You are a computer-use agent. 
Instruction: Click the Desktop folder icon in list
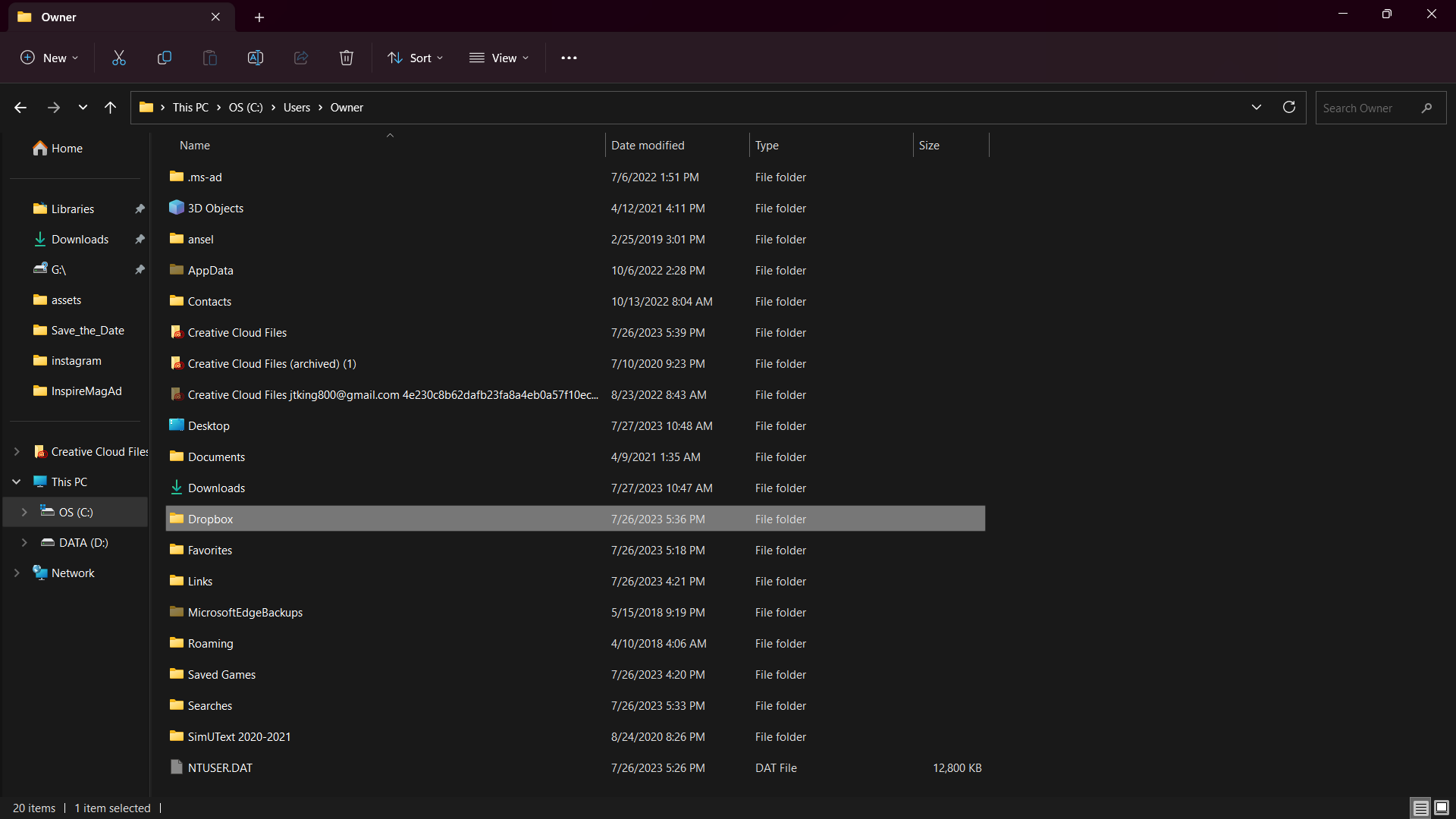177,425
